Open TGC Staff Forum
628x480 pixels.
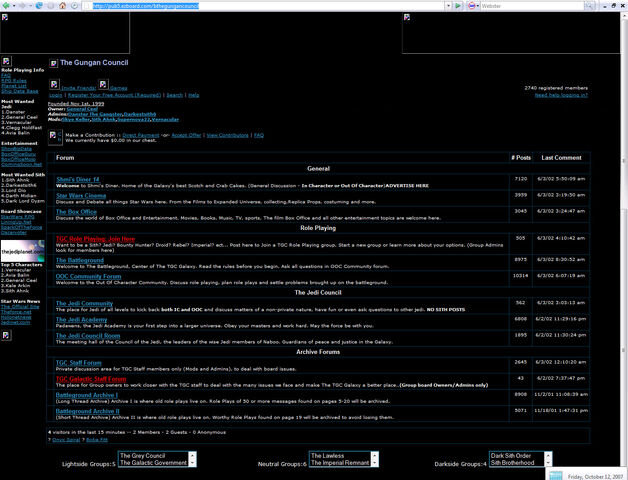tap(78, 363)
